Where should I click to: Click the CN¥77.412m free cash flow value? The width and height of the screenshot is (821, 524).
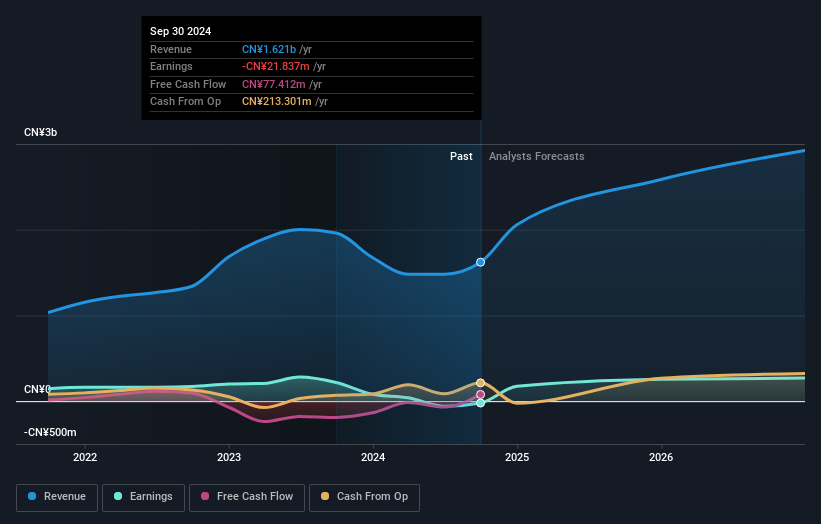coord(273,84)
